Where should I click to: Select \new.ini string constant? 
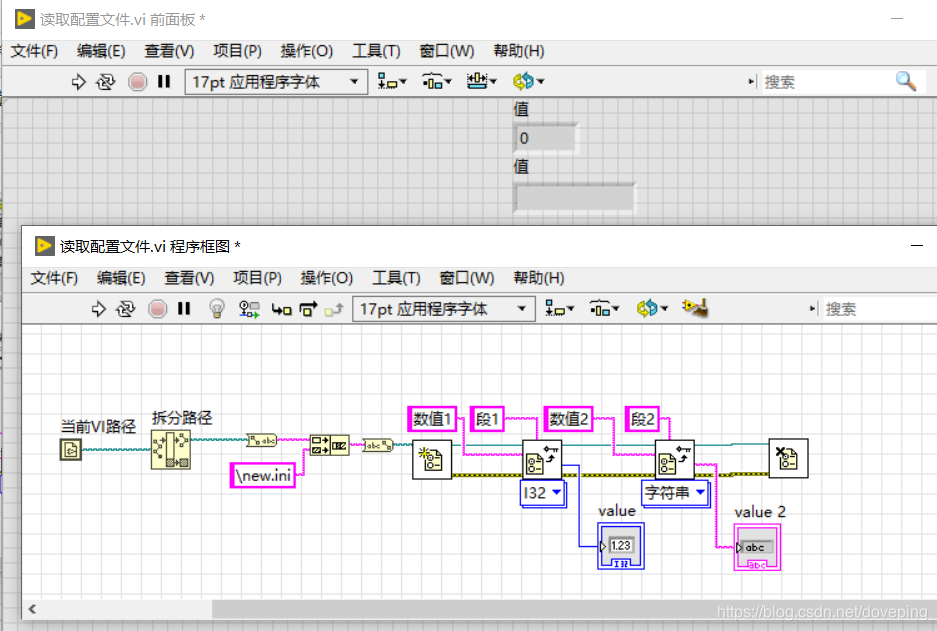[x=263, y=476]
